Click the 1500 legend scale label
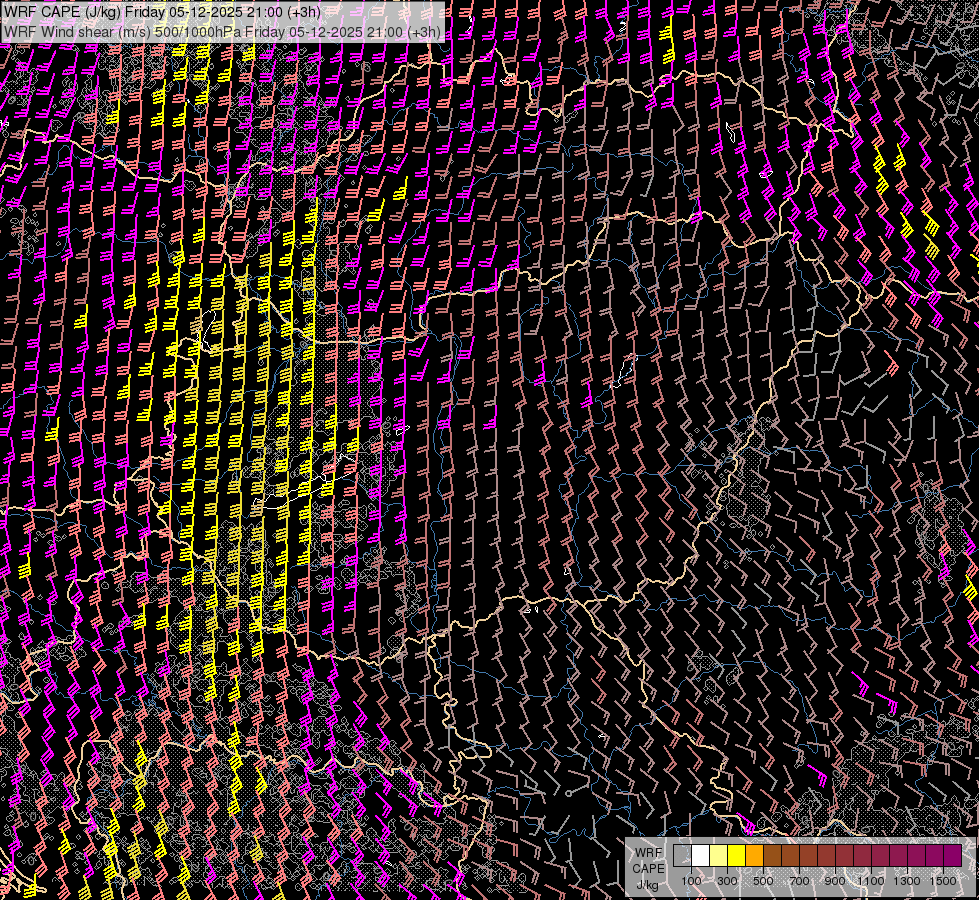Viewport: 979px width, 900px height. 942,880
